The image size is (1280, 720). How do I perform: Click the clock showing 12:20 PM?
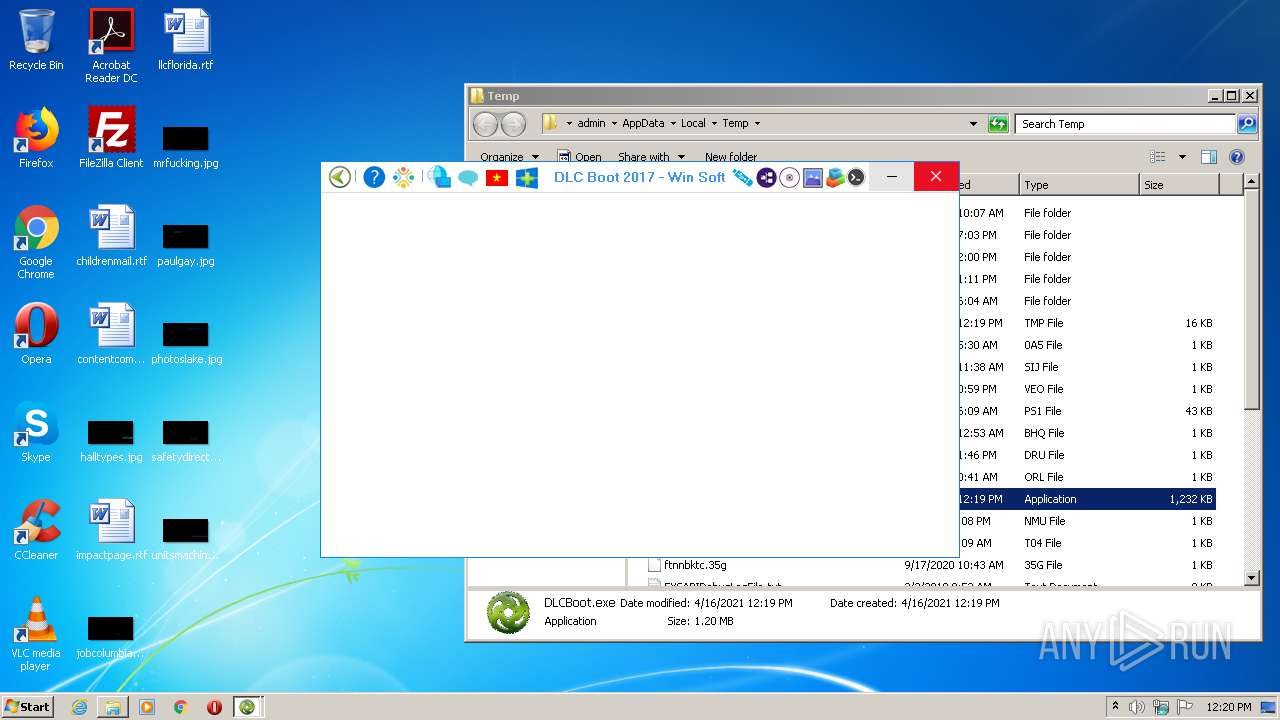pos(1228,707)
